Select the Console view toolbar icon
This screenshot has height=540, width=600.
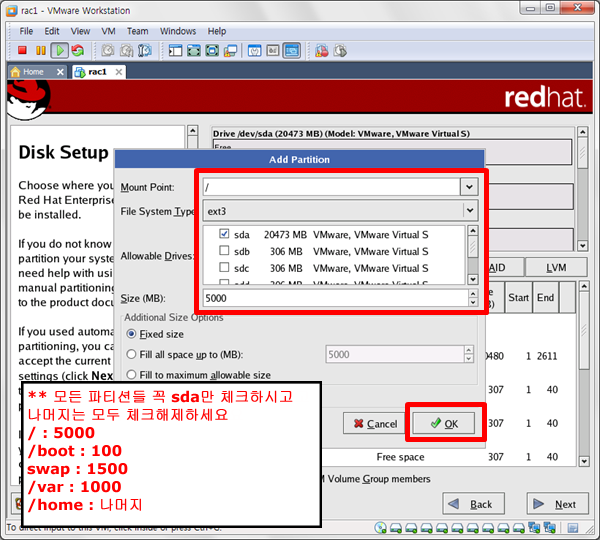292,51
